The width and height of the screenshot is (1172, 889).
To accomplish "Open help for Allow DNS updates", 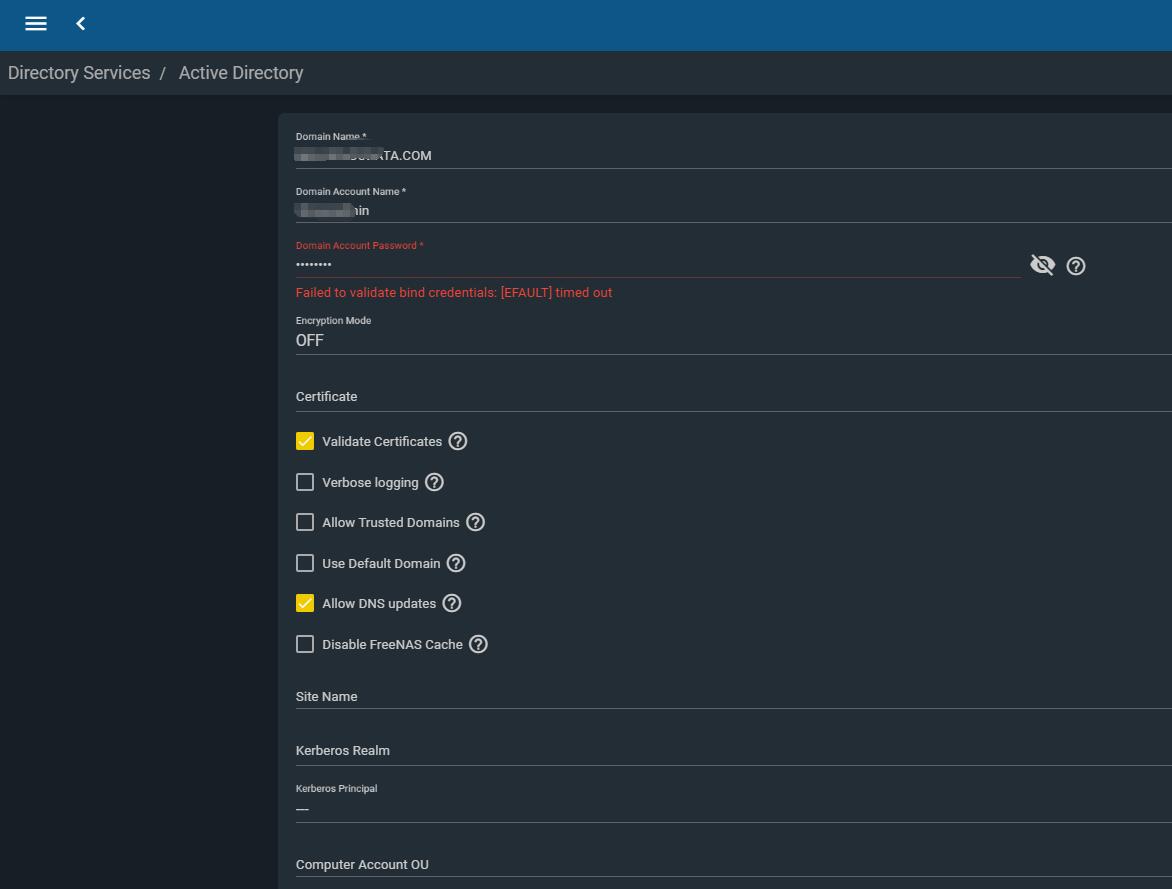I will 452,603.
